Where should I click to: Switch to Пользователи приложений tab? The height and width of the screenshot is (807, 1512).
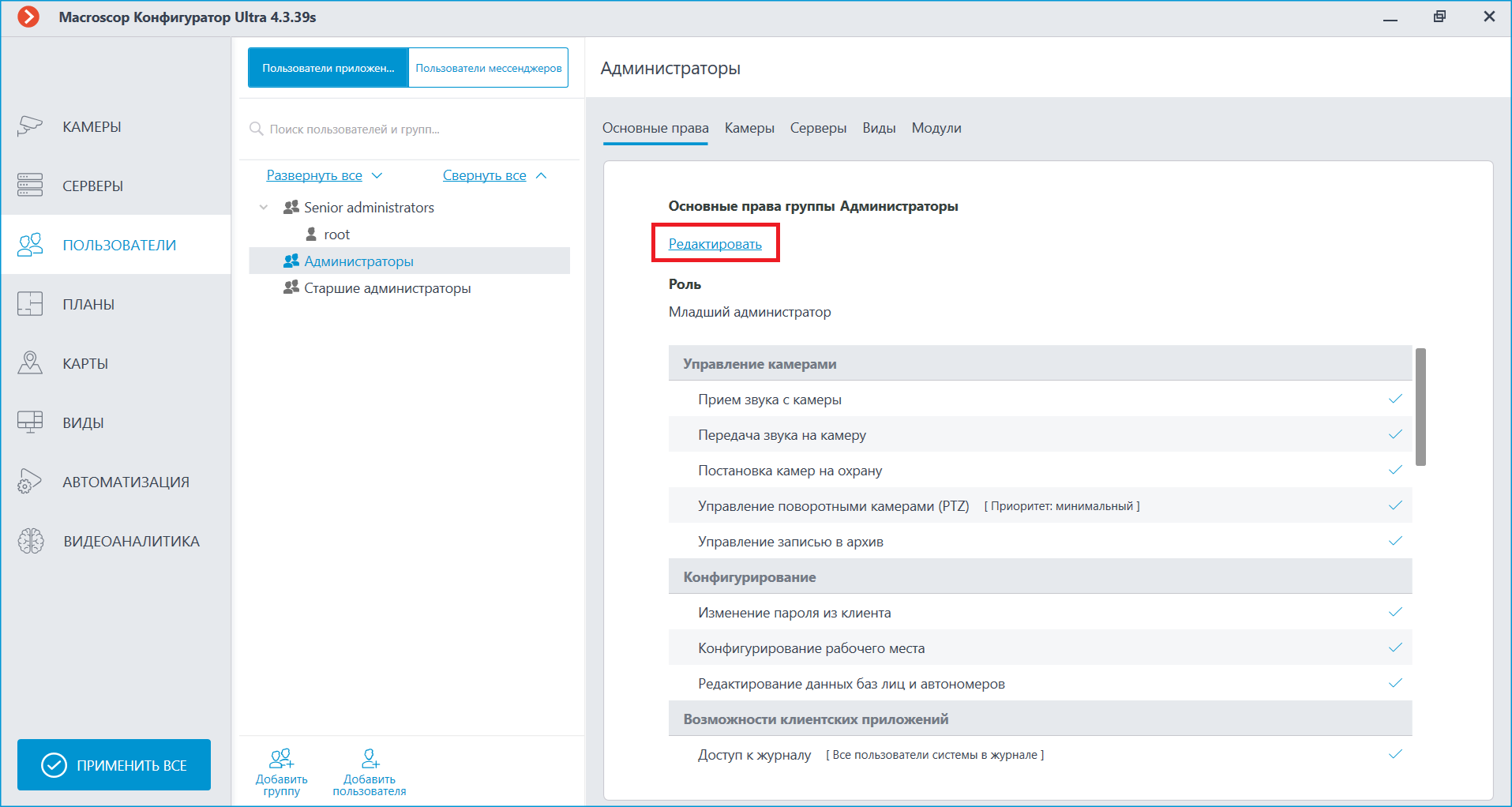[x=328, y=68]
